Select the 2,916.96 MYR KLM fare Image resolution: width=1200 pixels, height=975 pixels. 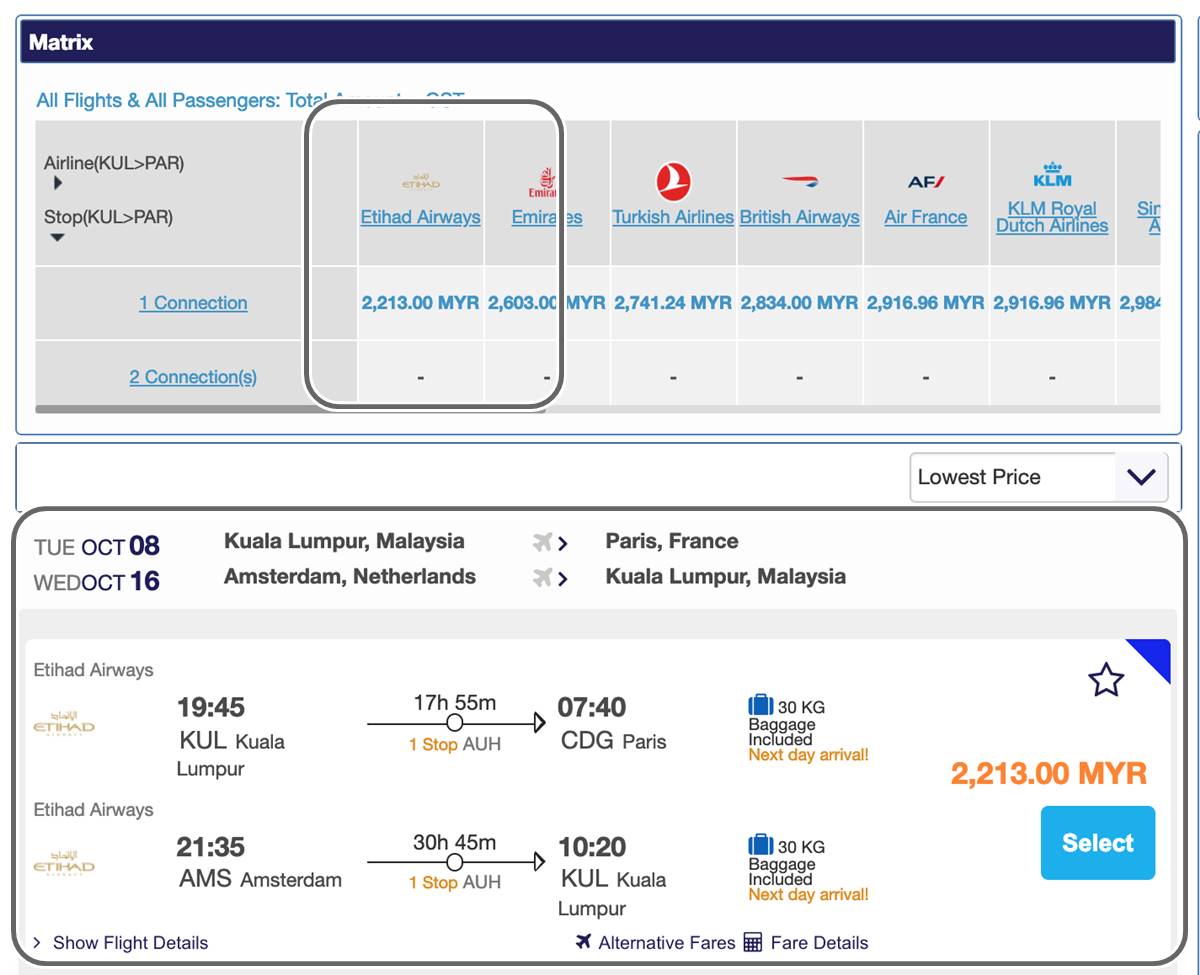[x=1052, y=303]
